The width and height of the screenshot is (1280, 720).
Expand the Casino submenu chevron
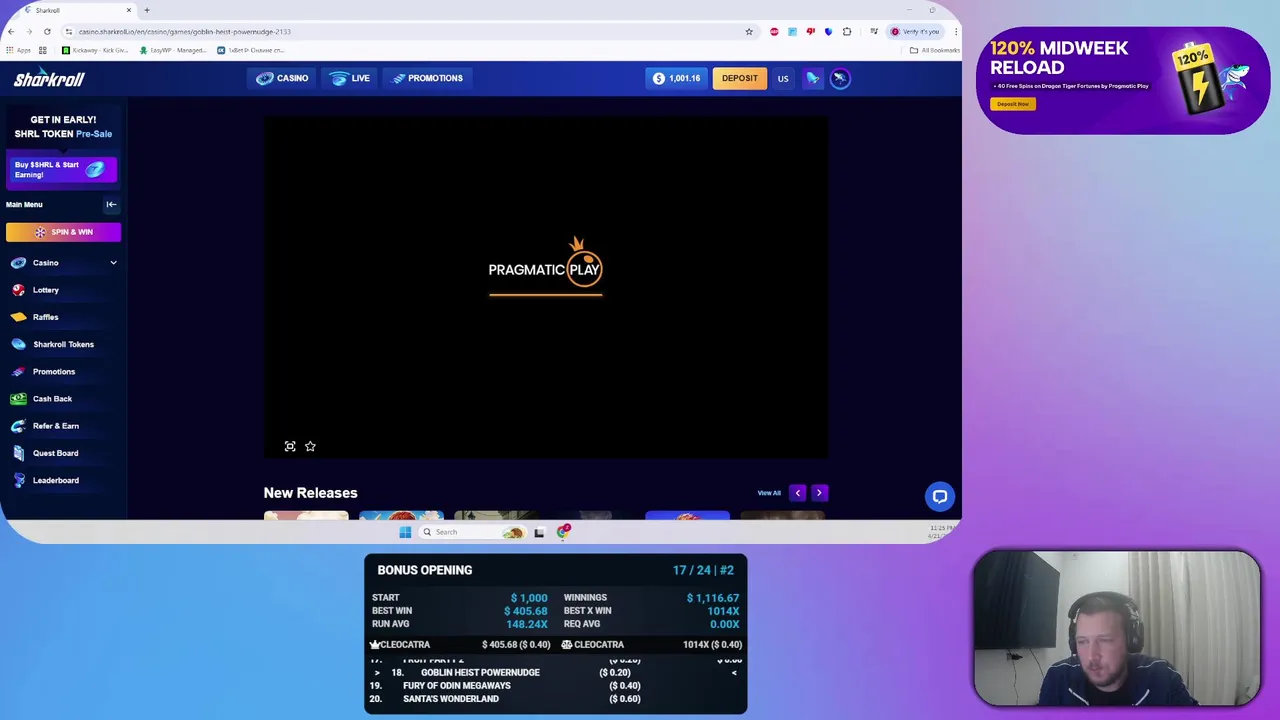click(113, 263)
